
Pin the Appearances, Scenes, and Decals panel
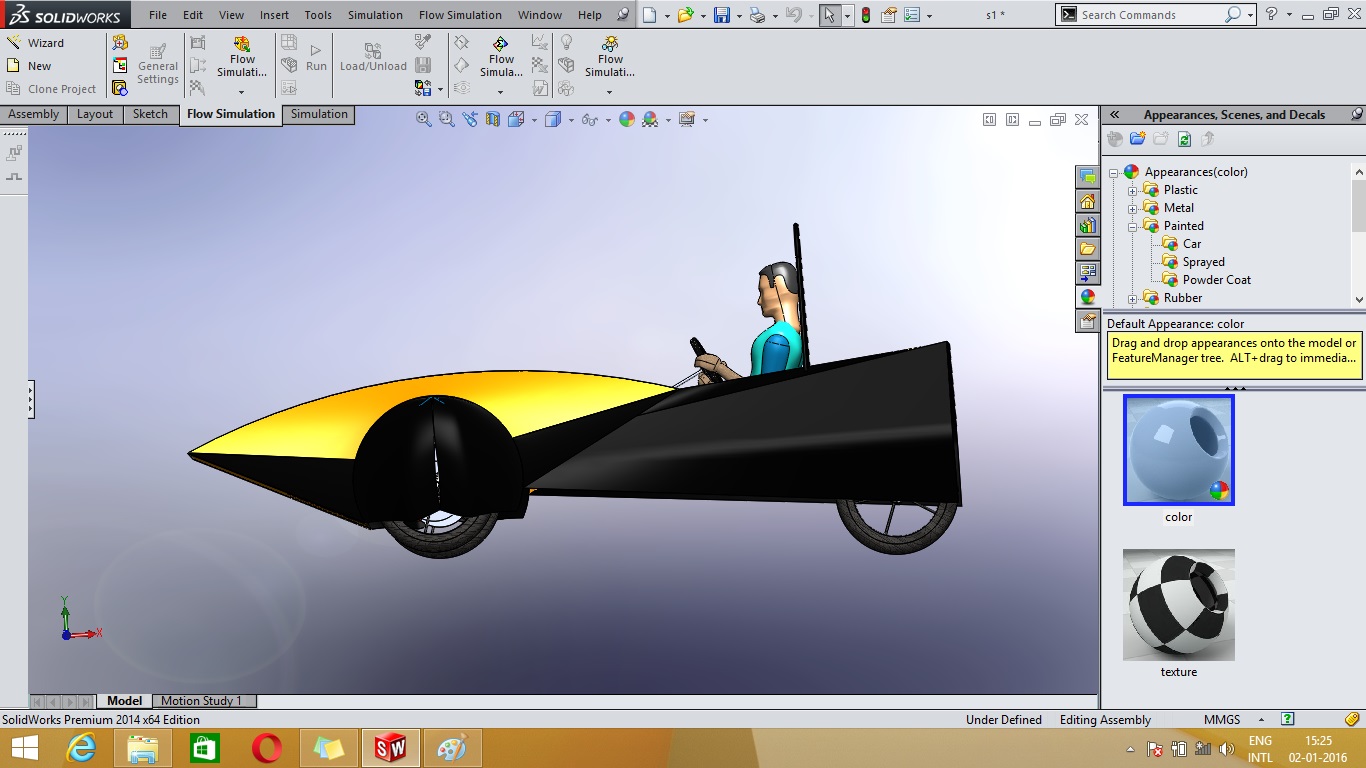tap(1356, 115)
